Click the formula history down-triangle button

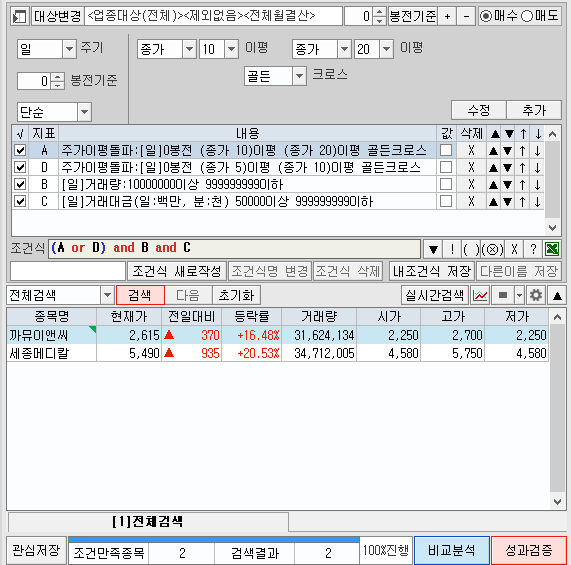pos(433,249)
